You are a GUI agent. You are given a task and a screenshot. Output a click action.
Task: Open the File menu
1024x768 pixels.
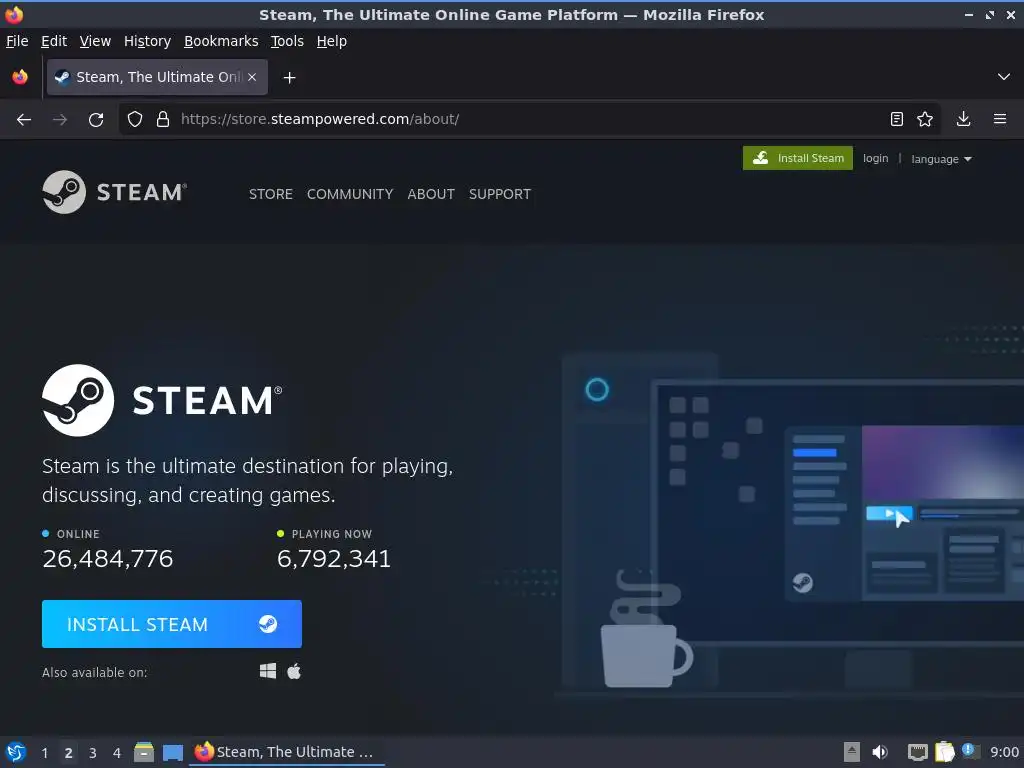[17, 41]
